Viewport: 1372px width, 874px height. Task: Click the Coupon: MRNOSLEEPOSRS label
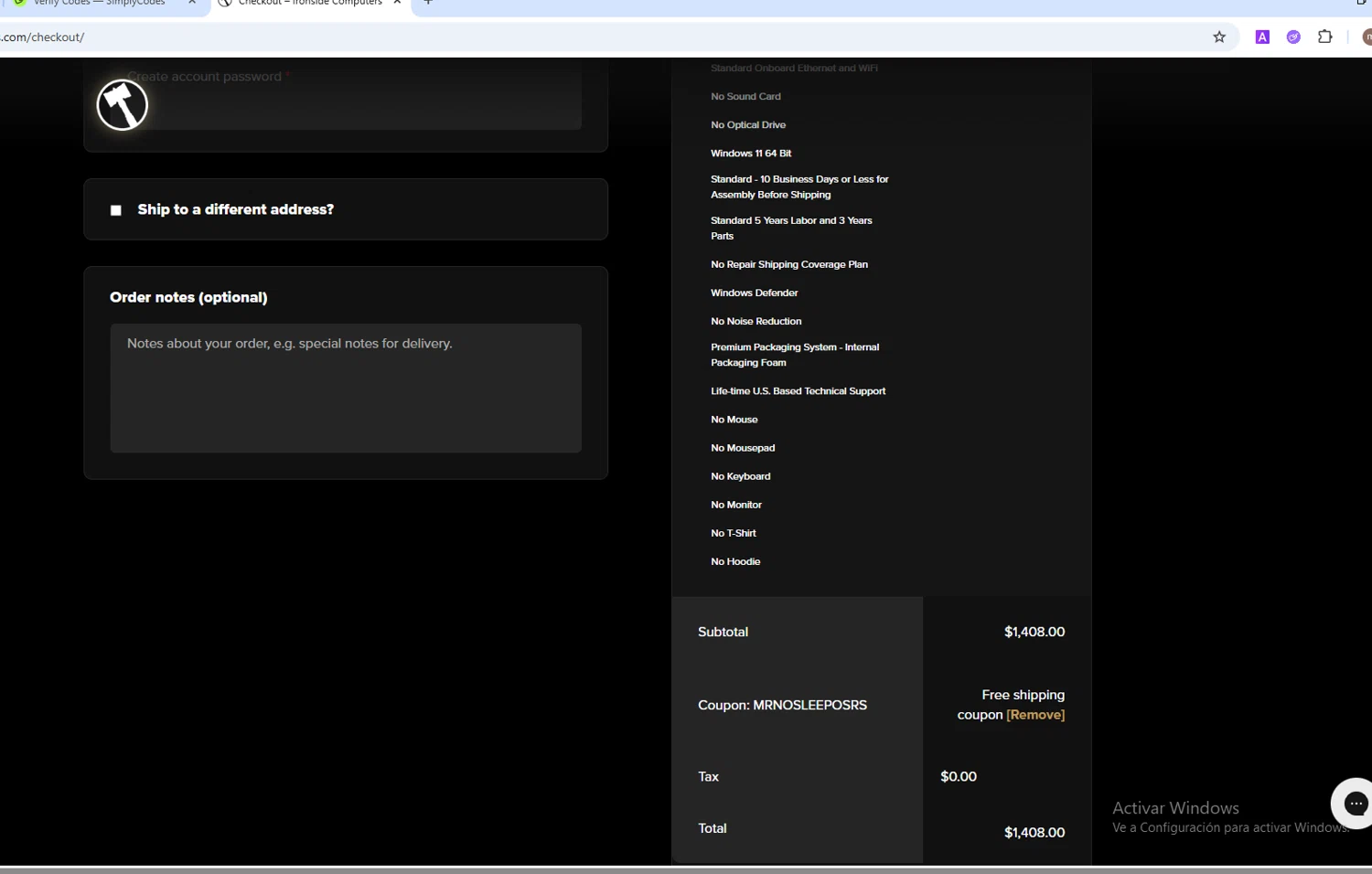[x=782, y=705]
